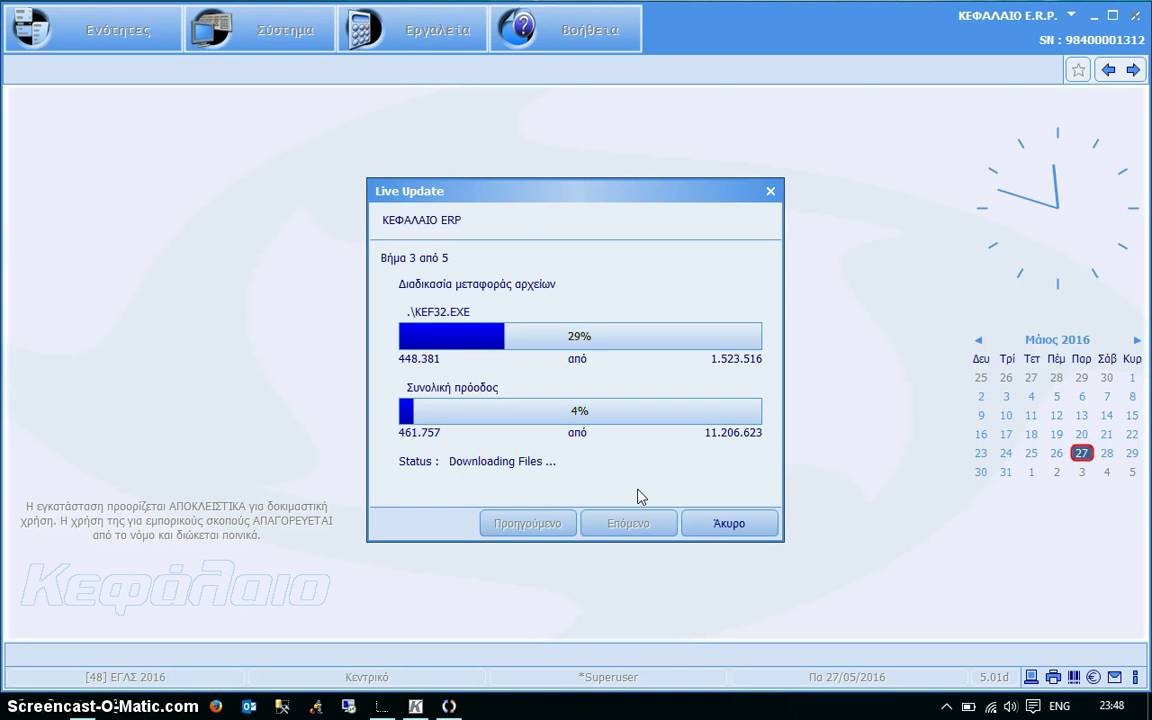This screenshot has width=1152, height=720.
Task: Click the .\KEF32.EXE file name label
Action: 438,312
